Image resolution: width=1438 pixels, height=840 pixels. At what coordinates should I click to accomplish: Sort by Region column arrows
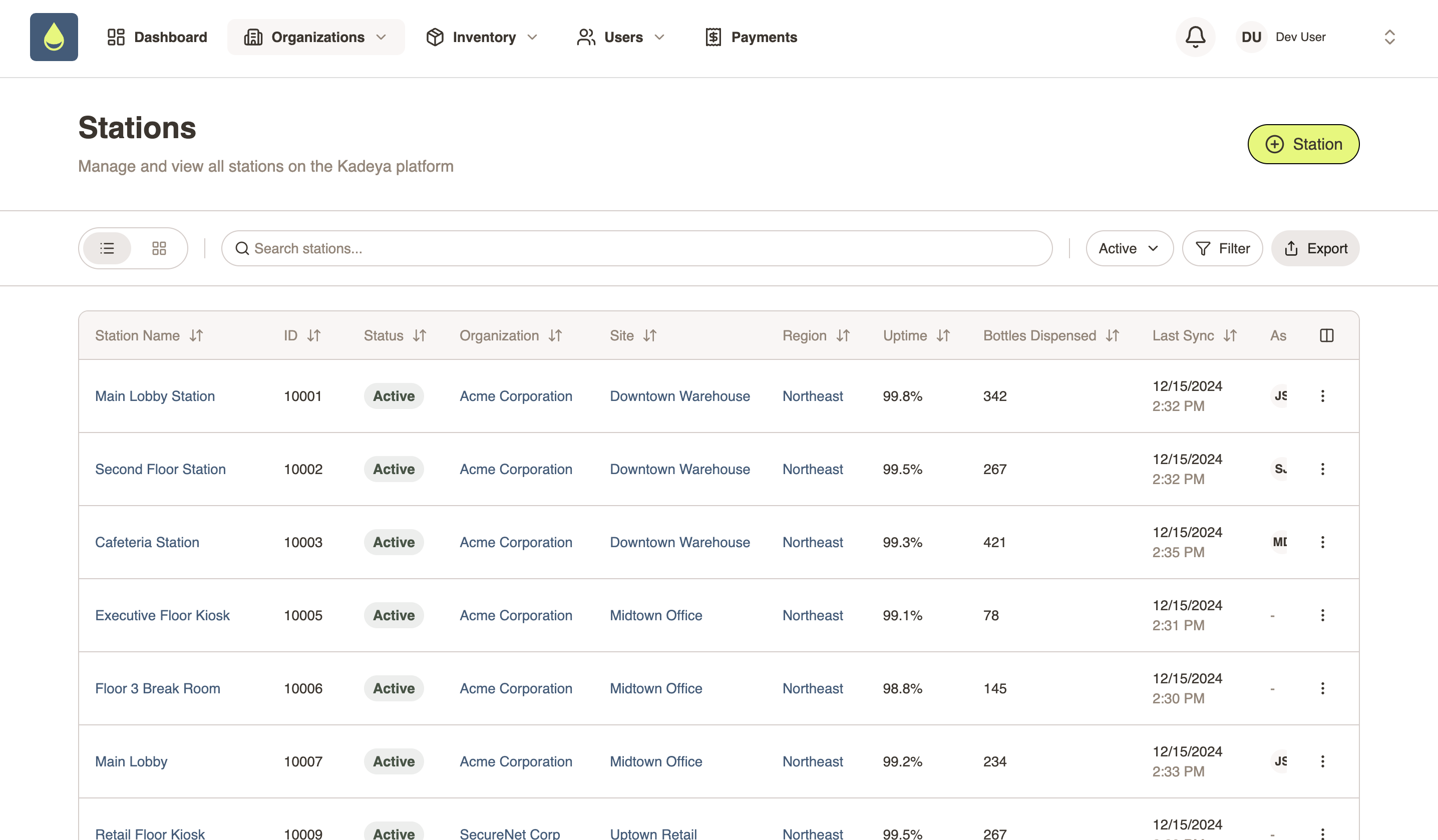tap(843, 335)
